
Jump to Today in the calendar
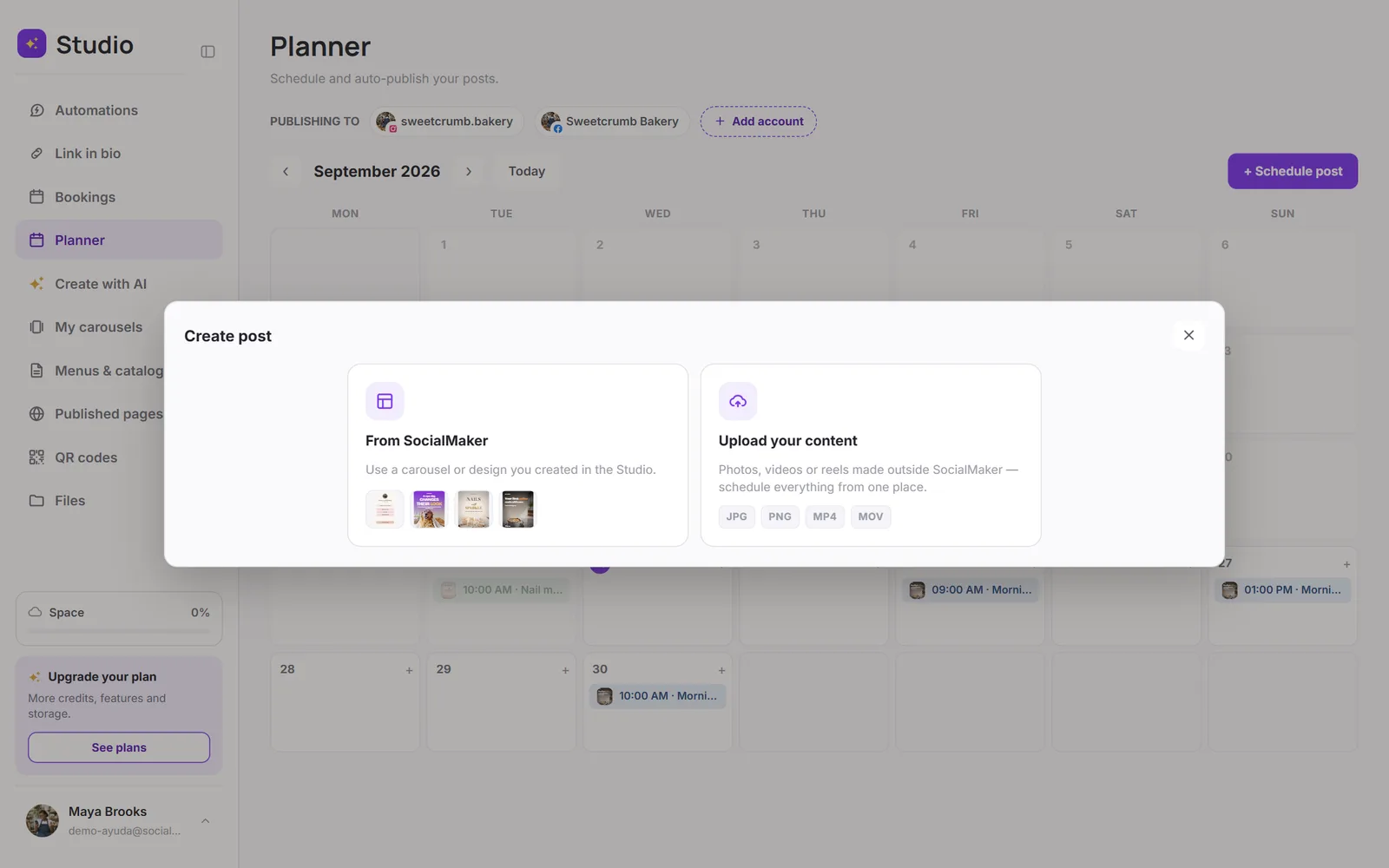pyautogui.click(x=527, y=172)
